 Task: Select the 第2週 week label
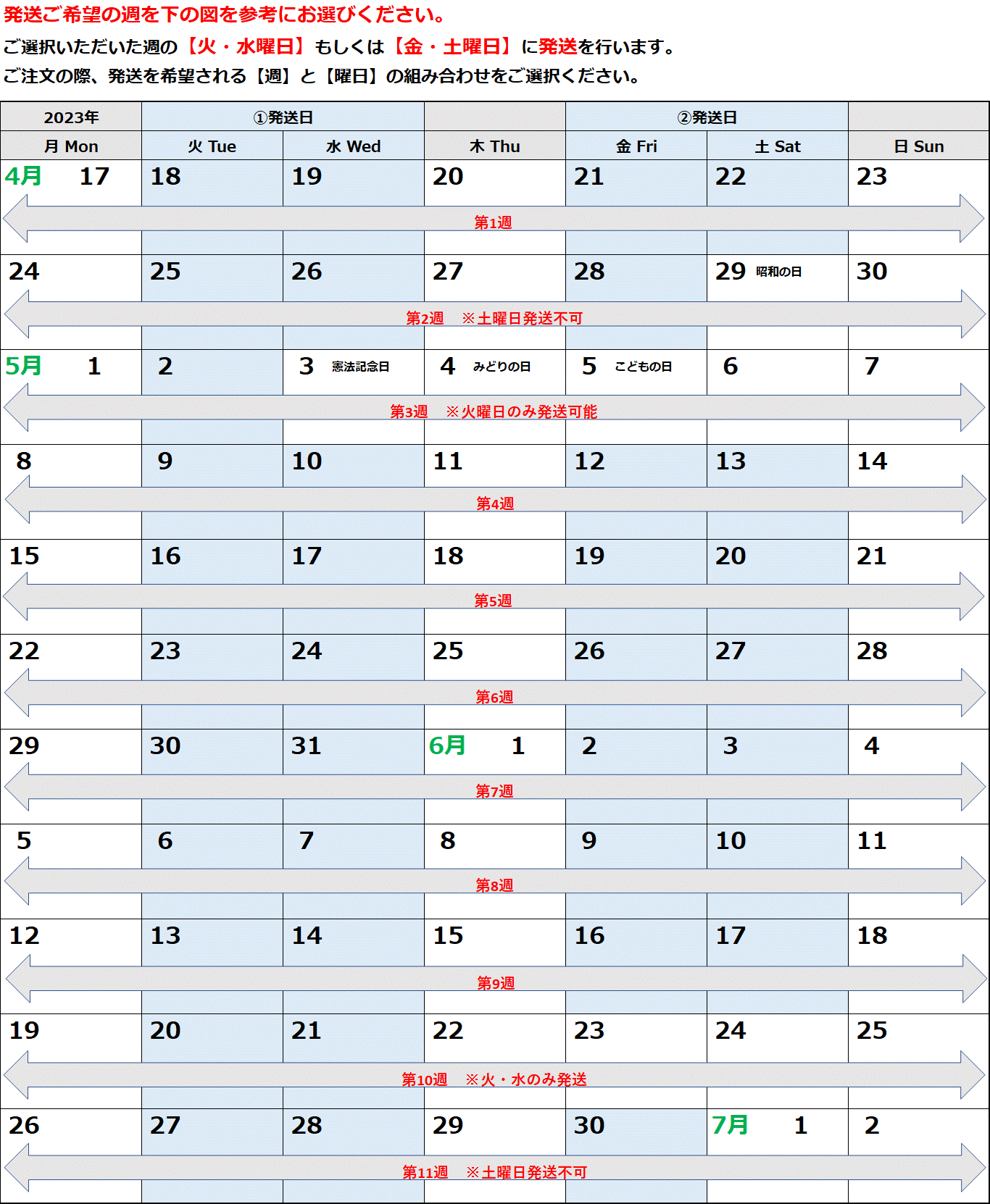tap(425, 318)
